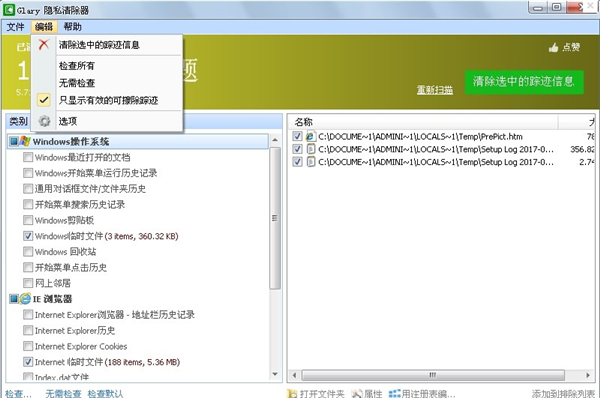
Task: Close the open 编辑 menu
Action: point(44,27)
